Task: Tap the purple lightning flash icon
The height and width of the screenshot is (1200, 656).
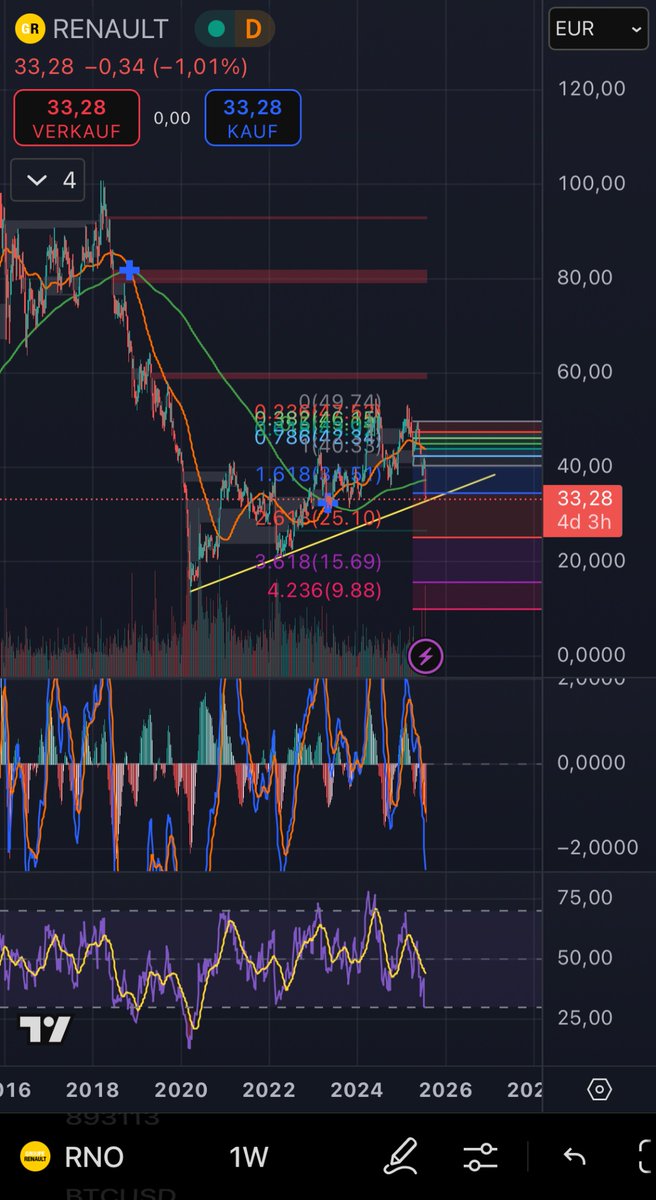Action: click(x=426, y=656)
